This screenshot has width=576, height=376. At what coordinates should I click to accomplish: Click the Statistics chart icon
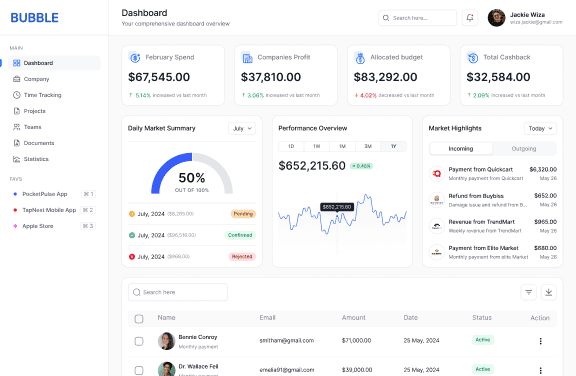point(17,159)
